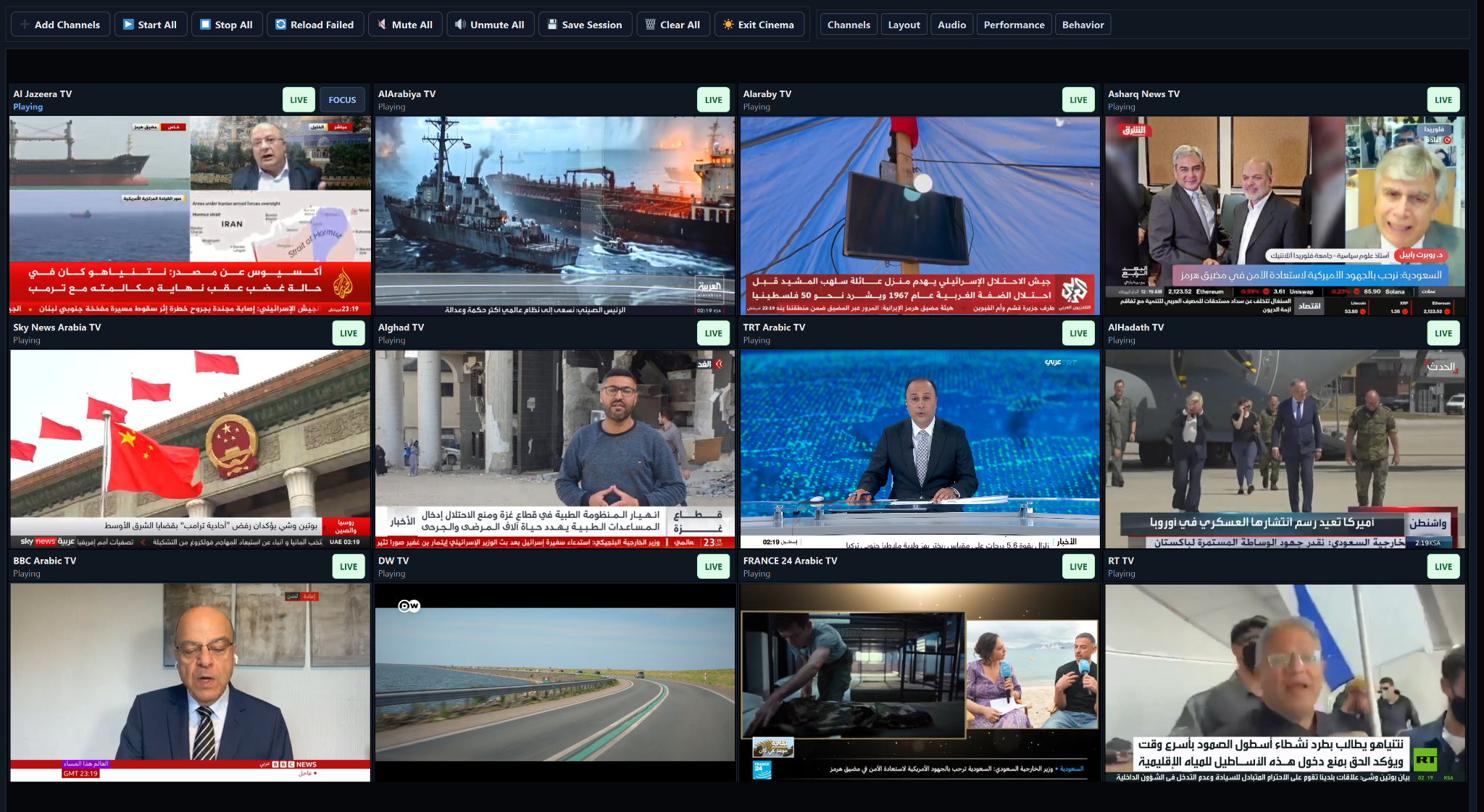Click the muted speaker icon on Mute All
This screenshot has height=812, width=1484.
382,25
